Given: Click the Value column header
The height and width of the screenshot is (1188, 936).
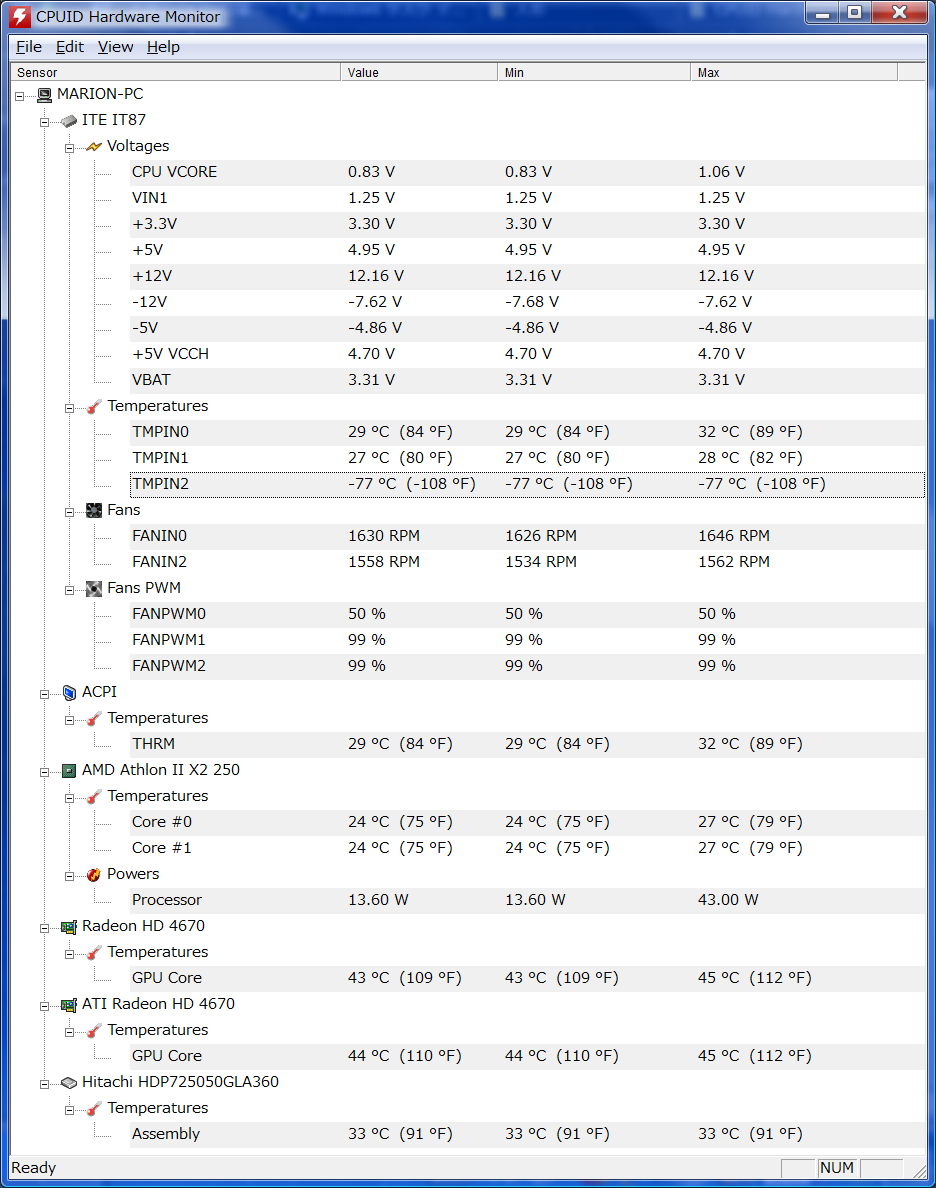Looking at the screenshot, I should click(418, 73).
